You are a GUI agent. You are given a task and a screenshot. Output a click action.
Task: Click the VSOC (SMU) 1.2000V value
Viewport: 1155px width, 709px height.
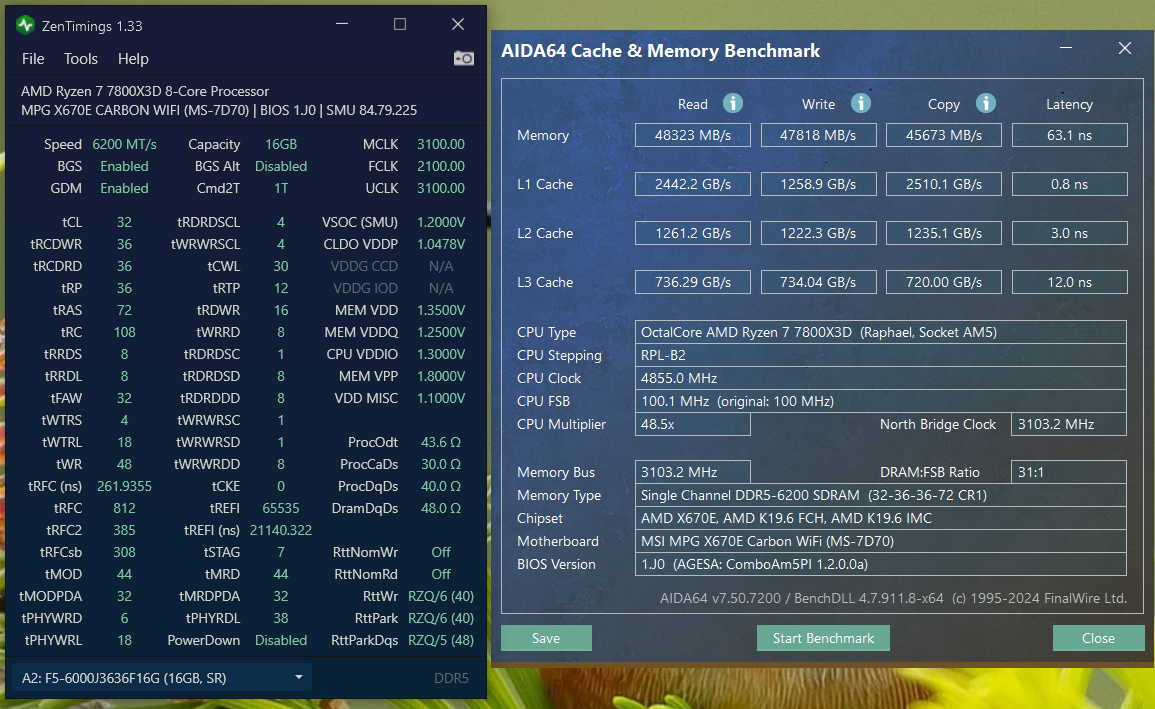[440, 222]
